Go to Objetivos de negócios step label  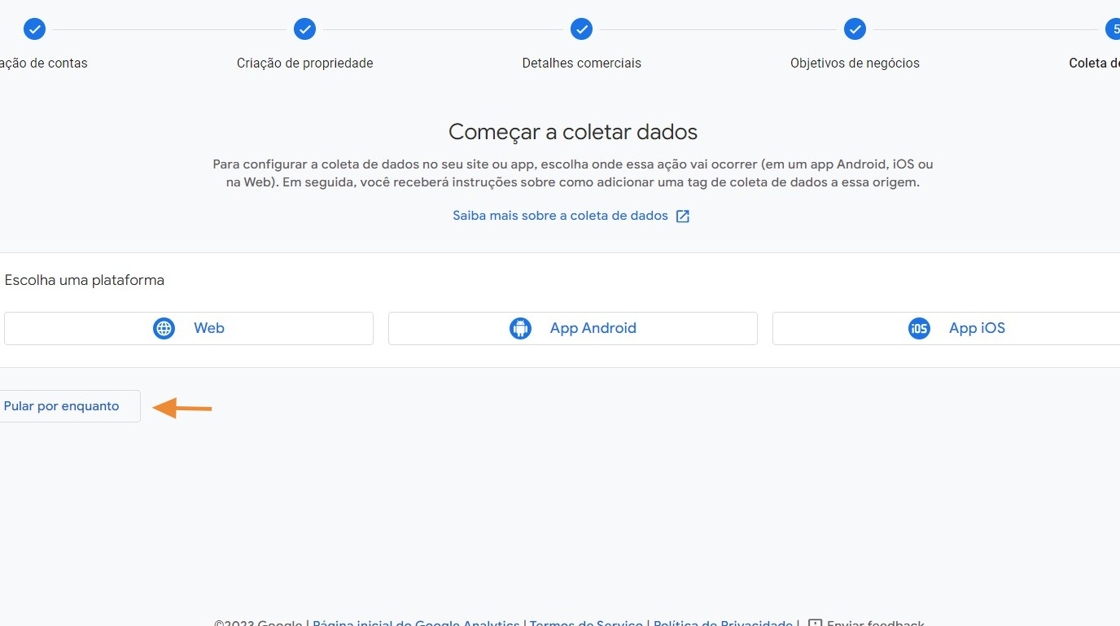(854, 63)
